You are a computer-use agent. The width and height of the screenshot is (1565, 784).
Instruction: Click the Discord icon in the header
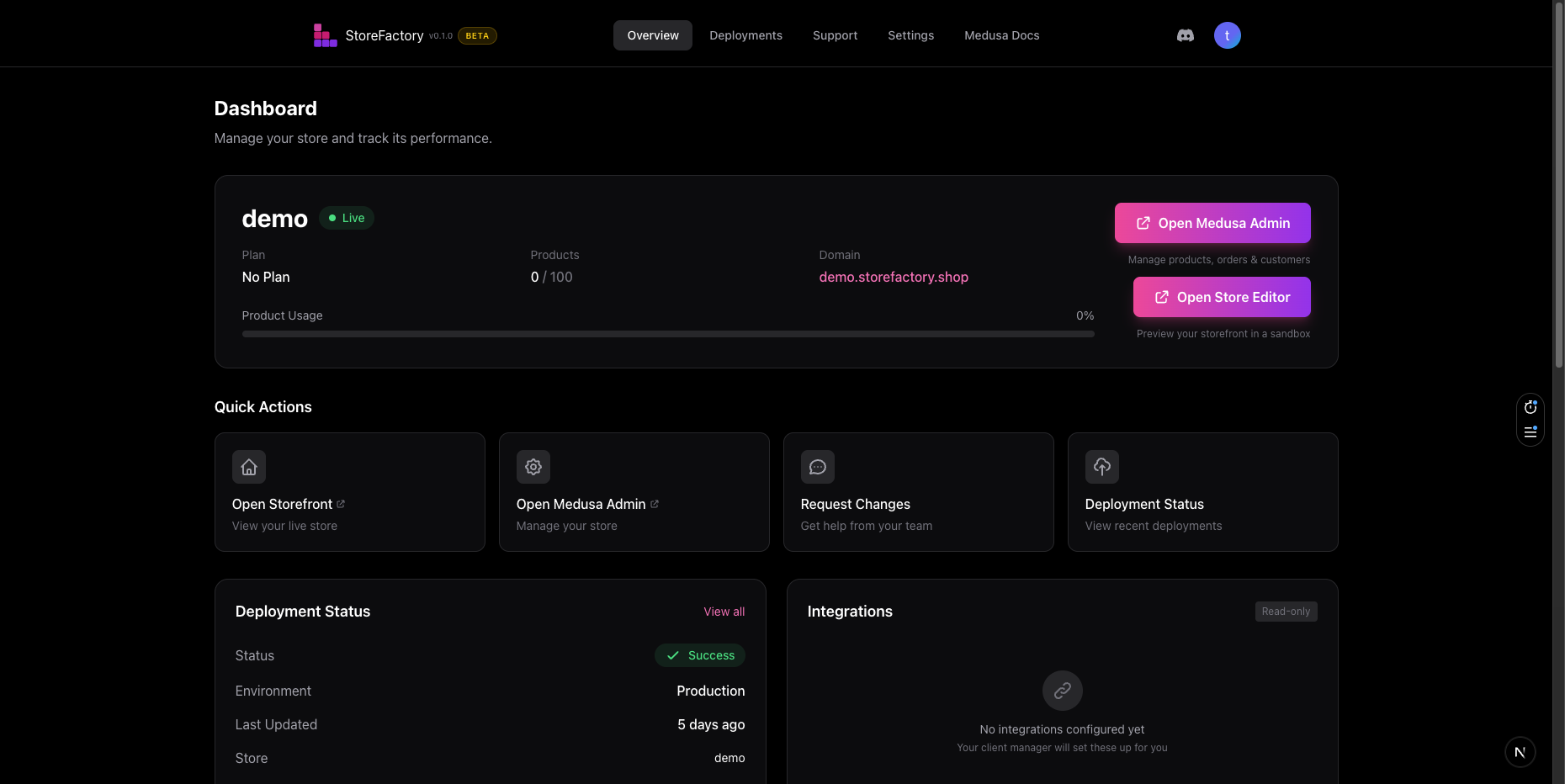(1185, 35)
